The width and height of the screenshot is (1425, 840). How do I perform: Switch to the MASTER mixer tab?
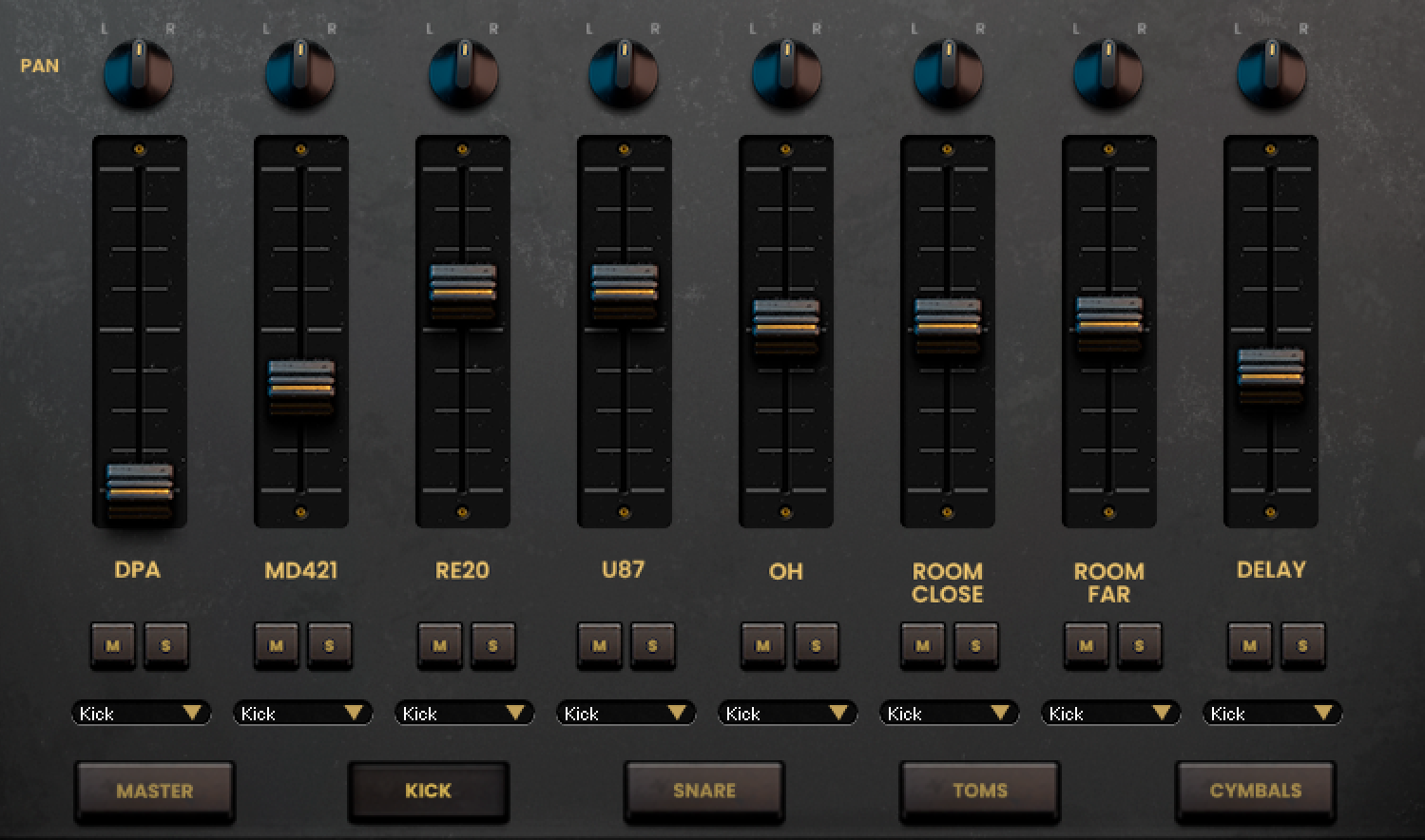[x=155, y=791]
